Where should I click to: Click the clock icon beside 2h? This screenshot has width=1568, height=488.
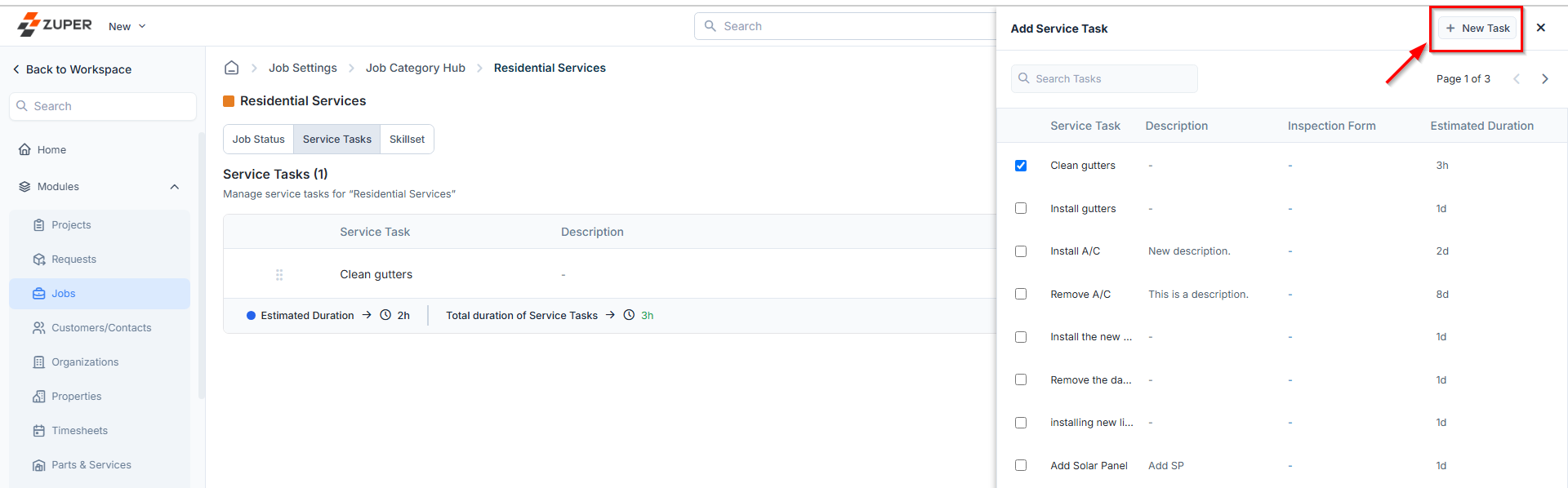point(385,315)
